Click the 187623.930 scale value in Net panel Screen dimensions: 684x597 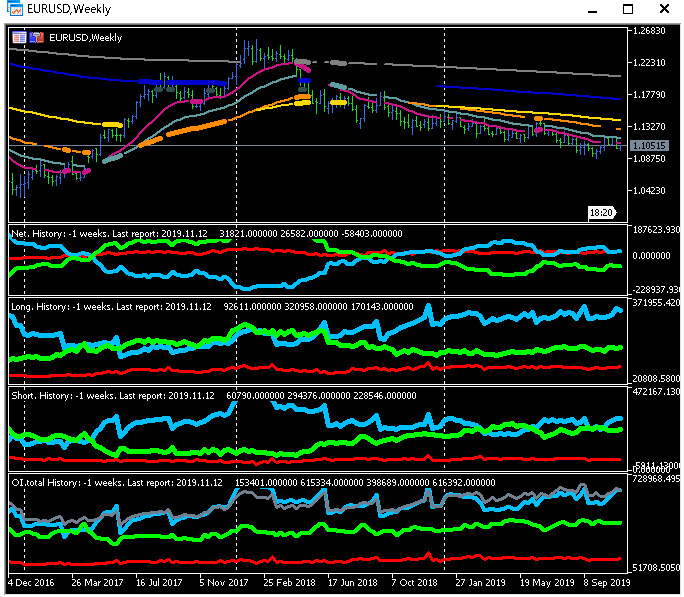coord(656,230)
